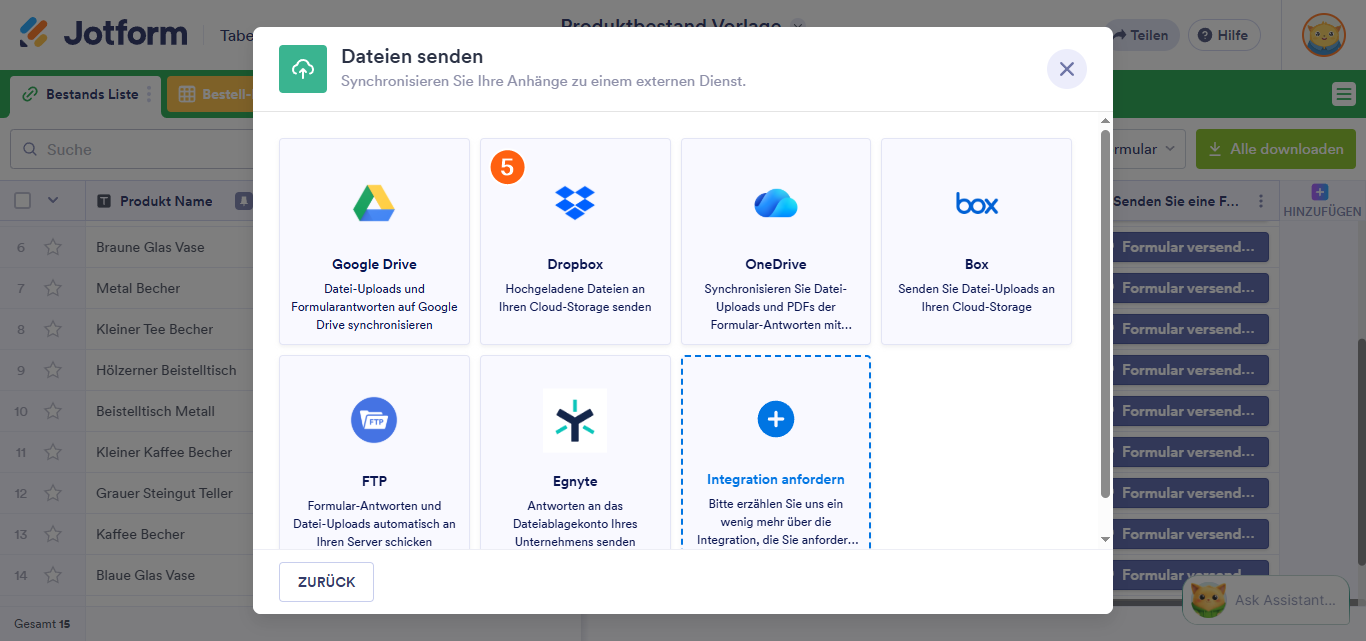The height and width of the screenshot is (641, 1366).
Task: Star the Grauer Steingut Teller row
Action: point(53,493)
